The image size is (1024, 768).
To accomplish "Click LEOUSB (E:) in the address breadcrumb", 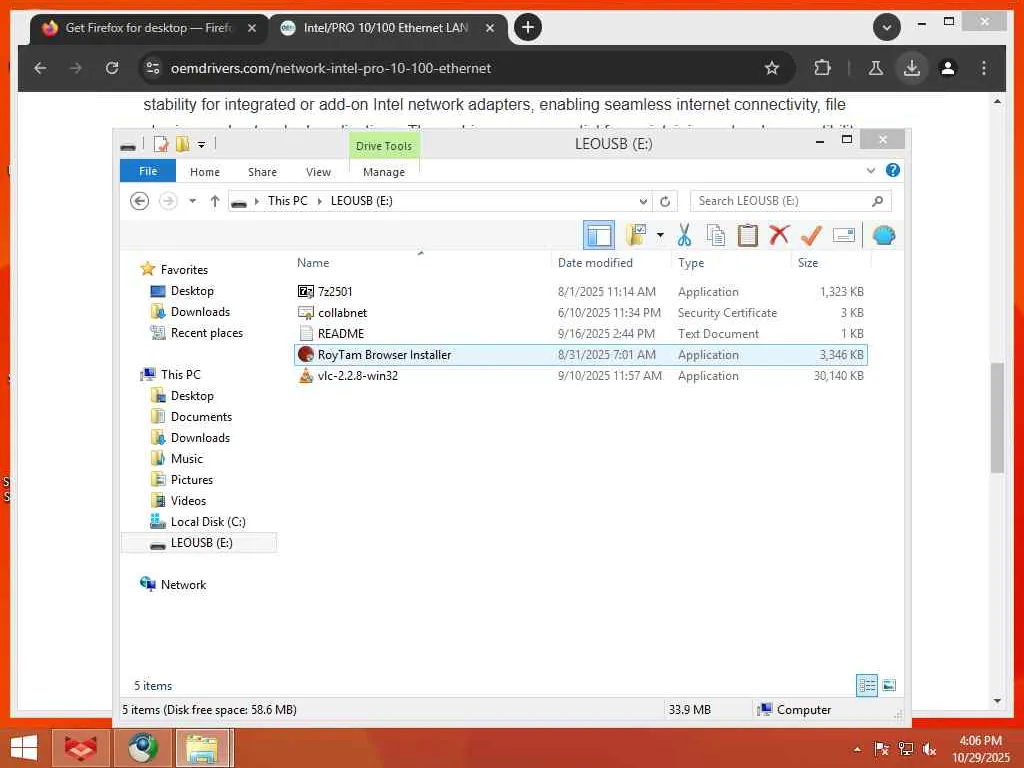I will 362,201.
